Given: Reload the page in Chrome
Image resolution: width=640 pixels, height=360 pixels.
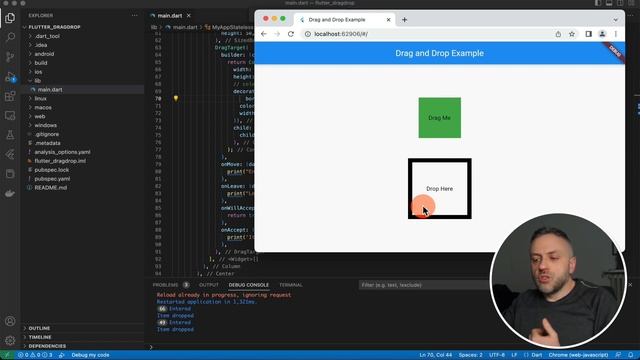Looking at the screenshot, I should point(291,34).
